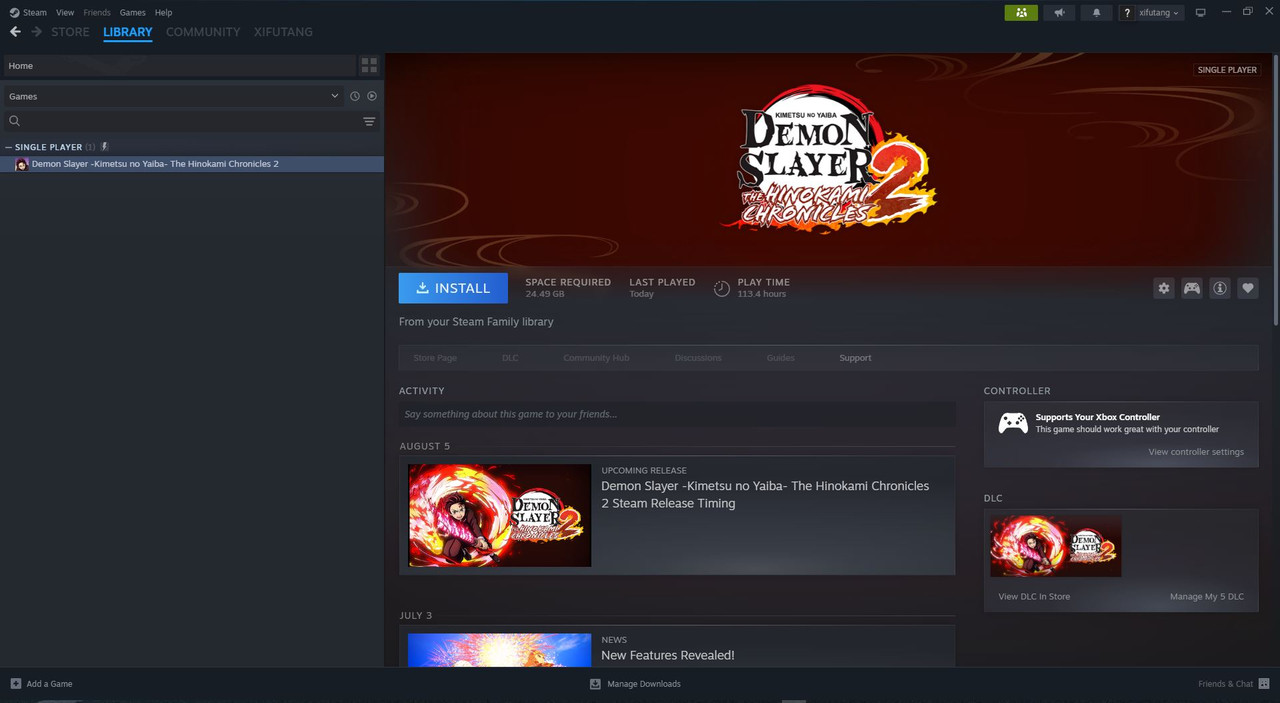Screen dimensions: 1280x703
Task: Open advanced filter options icon
Action: coord(369,121)
